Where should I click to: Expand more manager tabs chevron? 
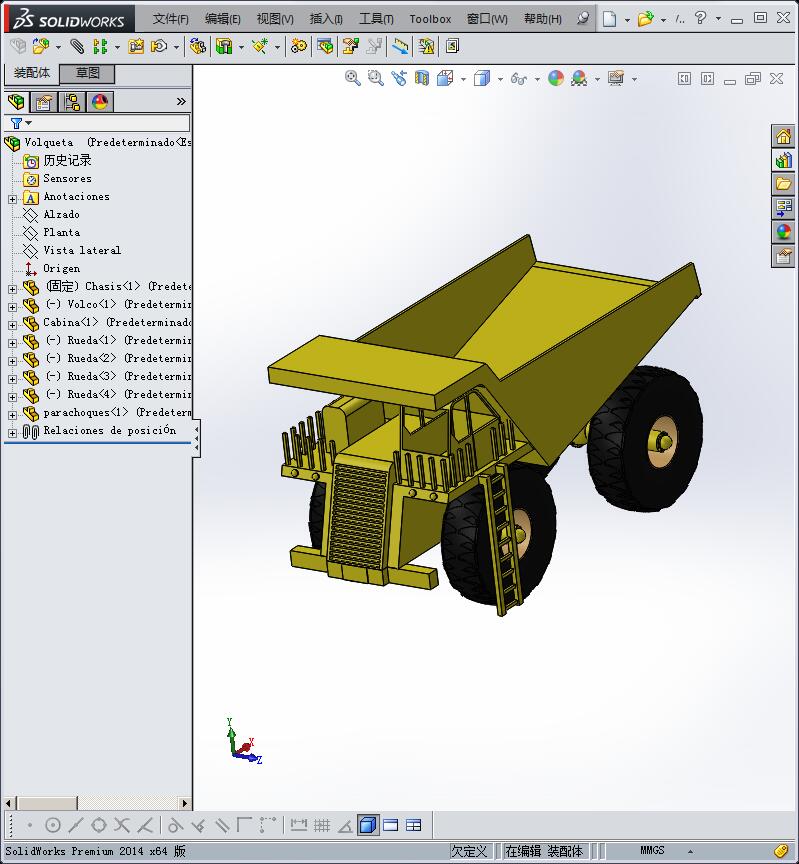pyautogui.click(x=181, y=102)
